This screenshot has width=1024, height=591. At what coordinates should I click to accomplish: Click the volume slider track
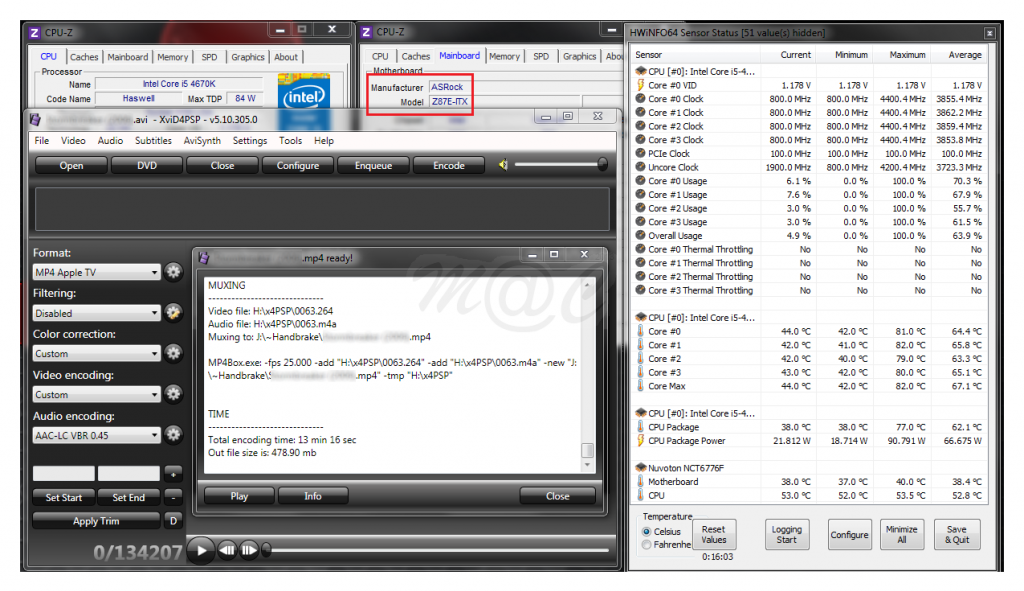tap(560, 164)
